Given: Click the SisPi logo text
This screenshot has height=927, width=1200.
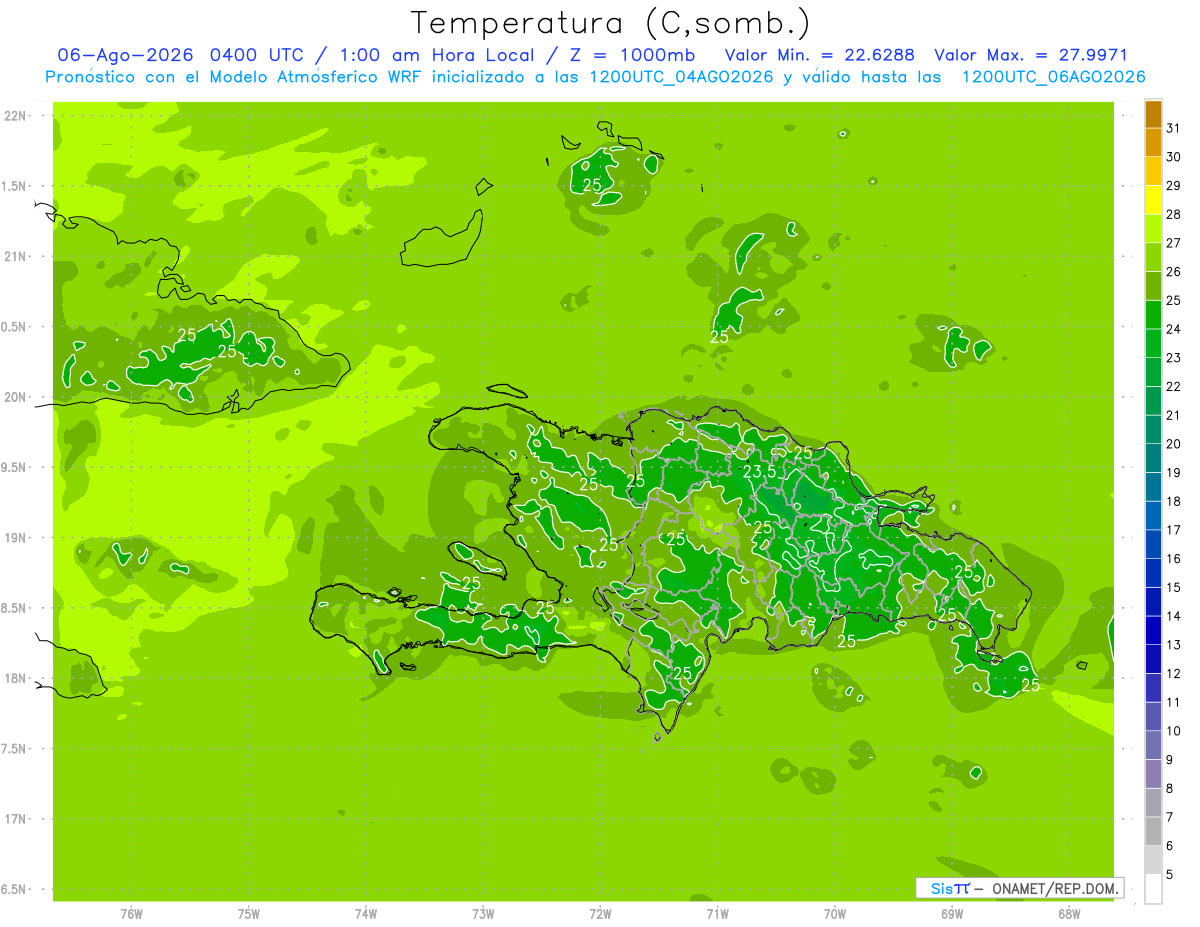Looking at the screenshot, I should click(x=950, y=888).
